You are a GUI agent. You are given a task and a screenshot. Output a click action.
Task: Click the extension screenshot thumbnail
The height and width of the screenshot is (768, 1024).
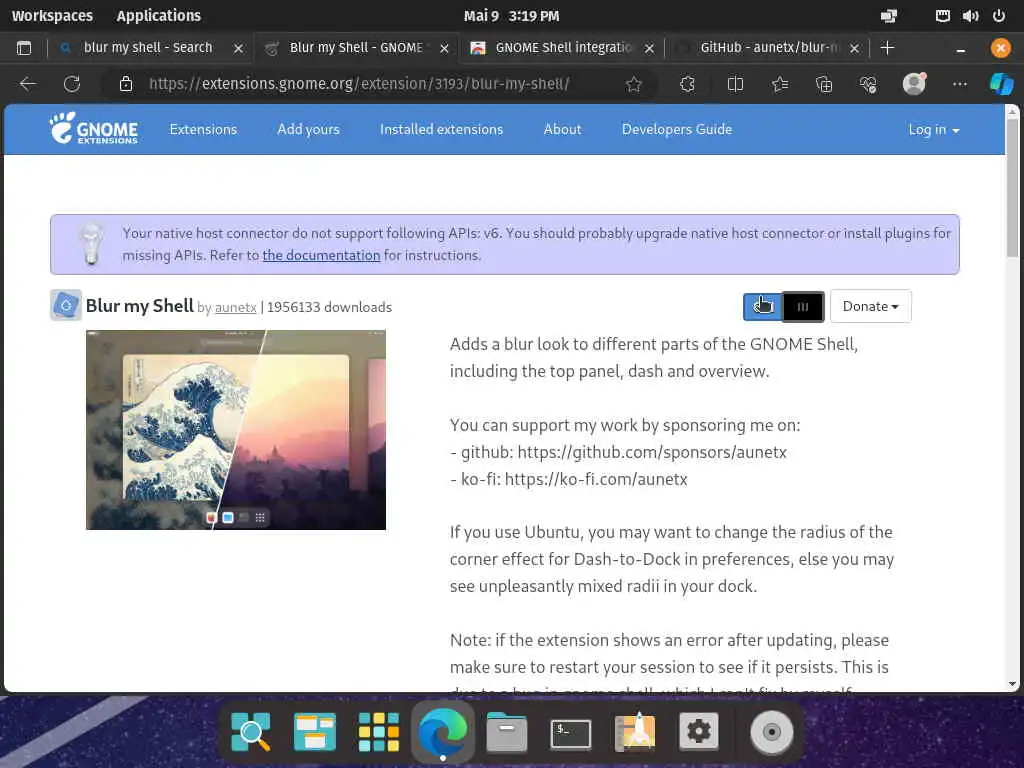[x=236, y=430]
